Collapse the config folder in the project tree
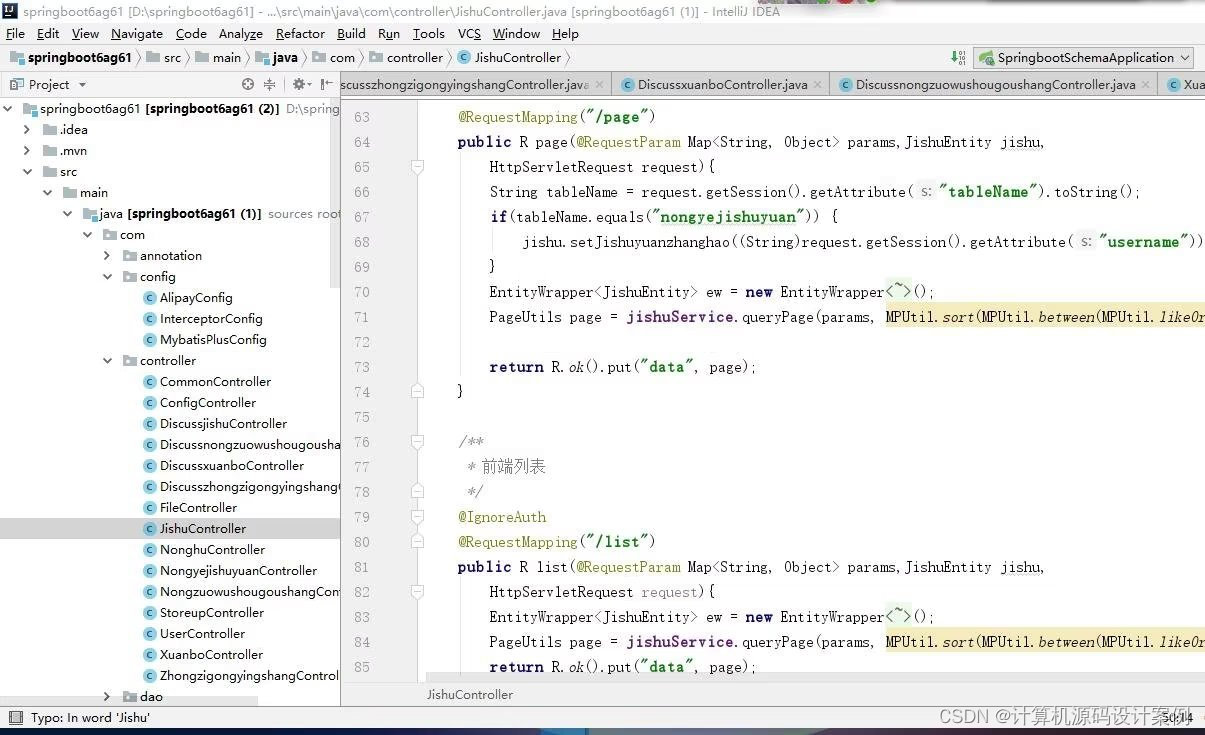Screen dimensions: 1205x735 (x=107, y=276)
